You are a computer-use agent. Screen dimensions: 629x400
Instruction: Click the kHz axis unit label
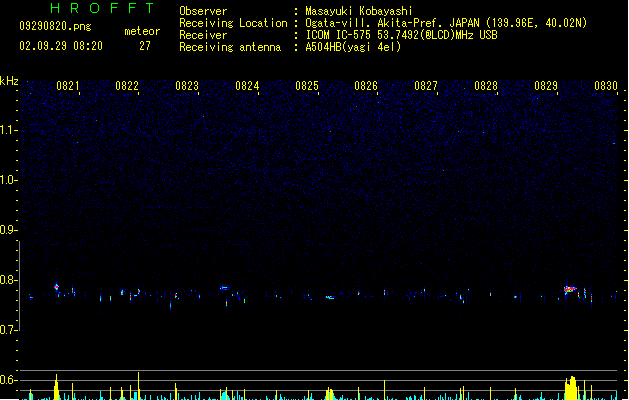tap(9, 81)
